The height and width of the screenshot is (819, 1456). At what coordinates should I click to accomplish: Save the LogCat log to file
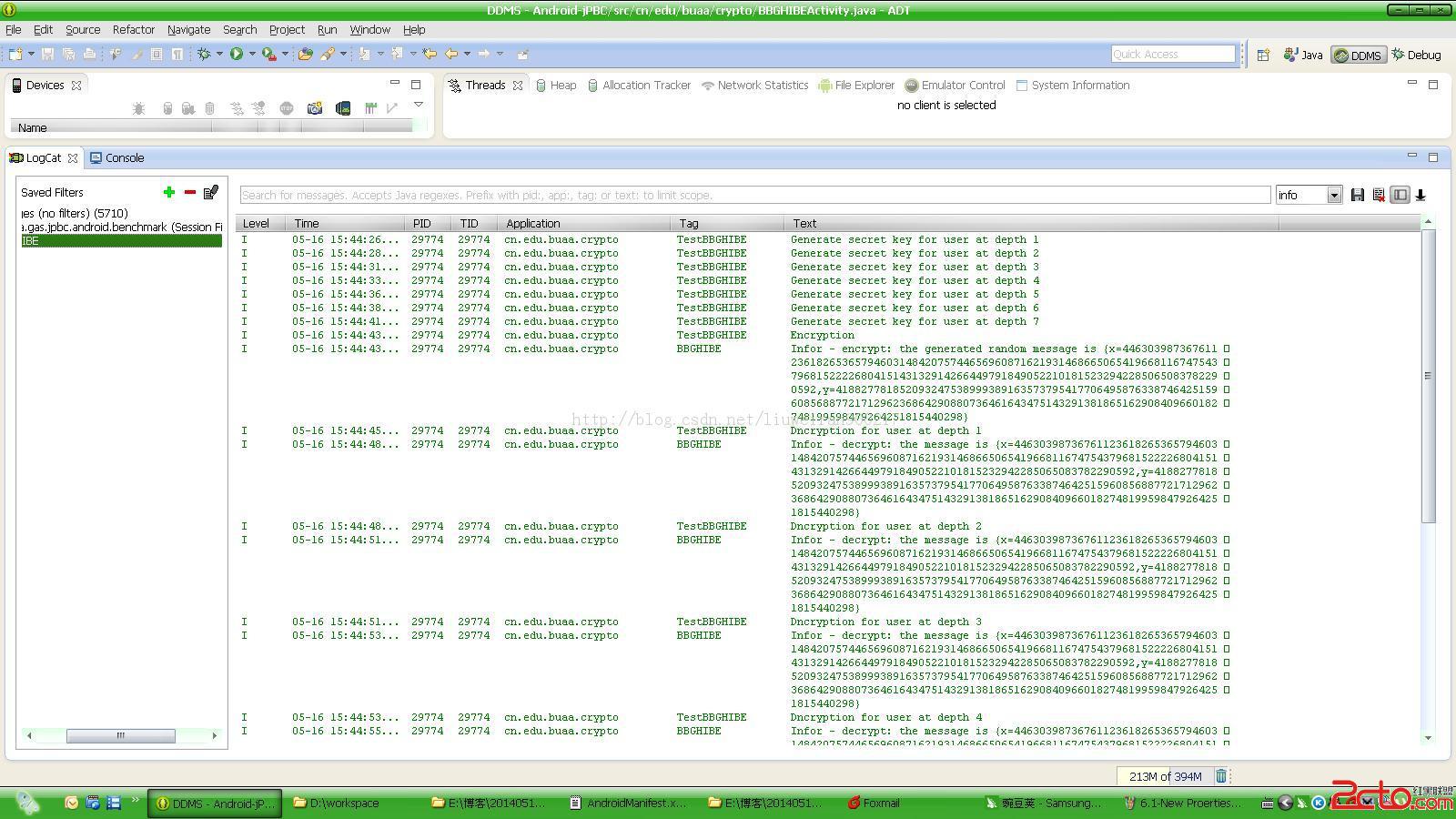click(1358, 195)
